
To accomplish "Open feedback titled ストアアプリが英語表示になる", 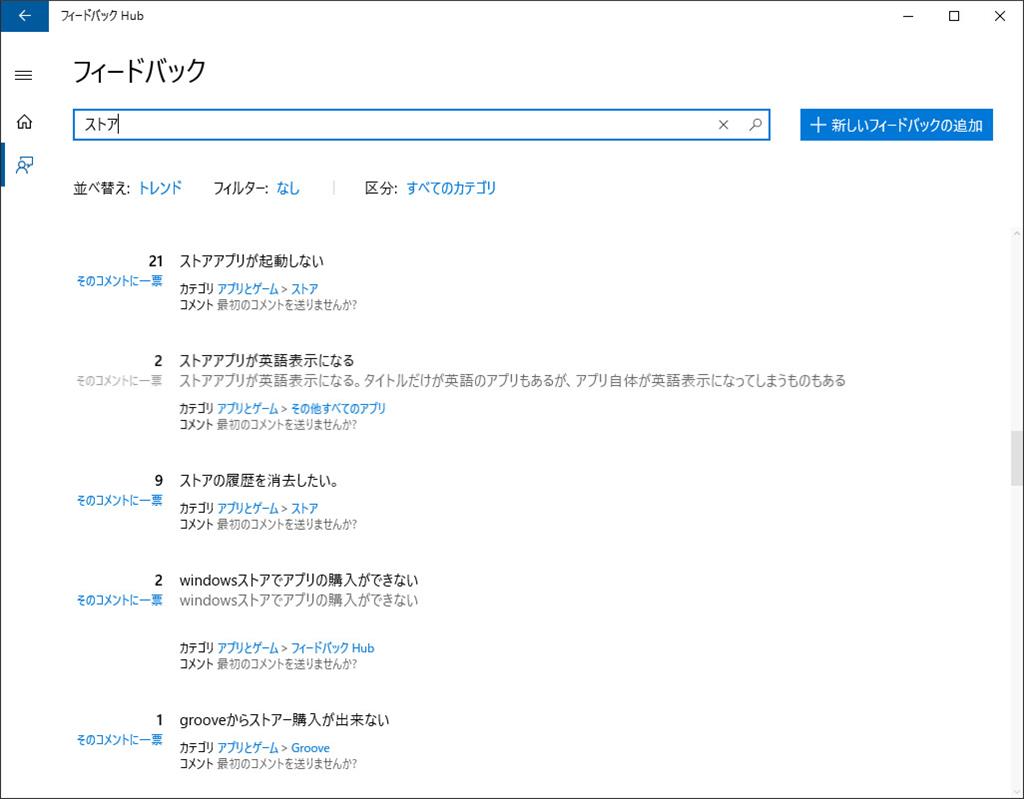I will (266, 361).
